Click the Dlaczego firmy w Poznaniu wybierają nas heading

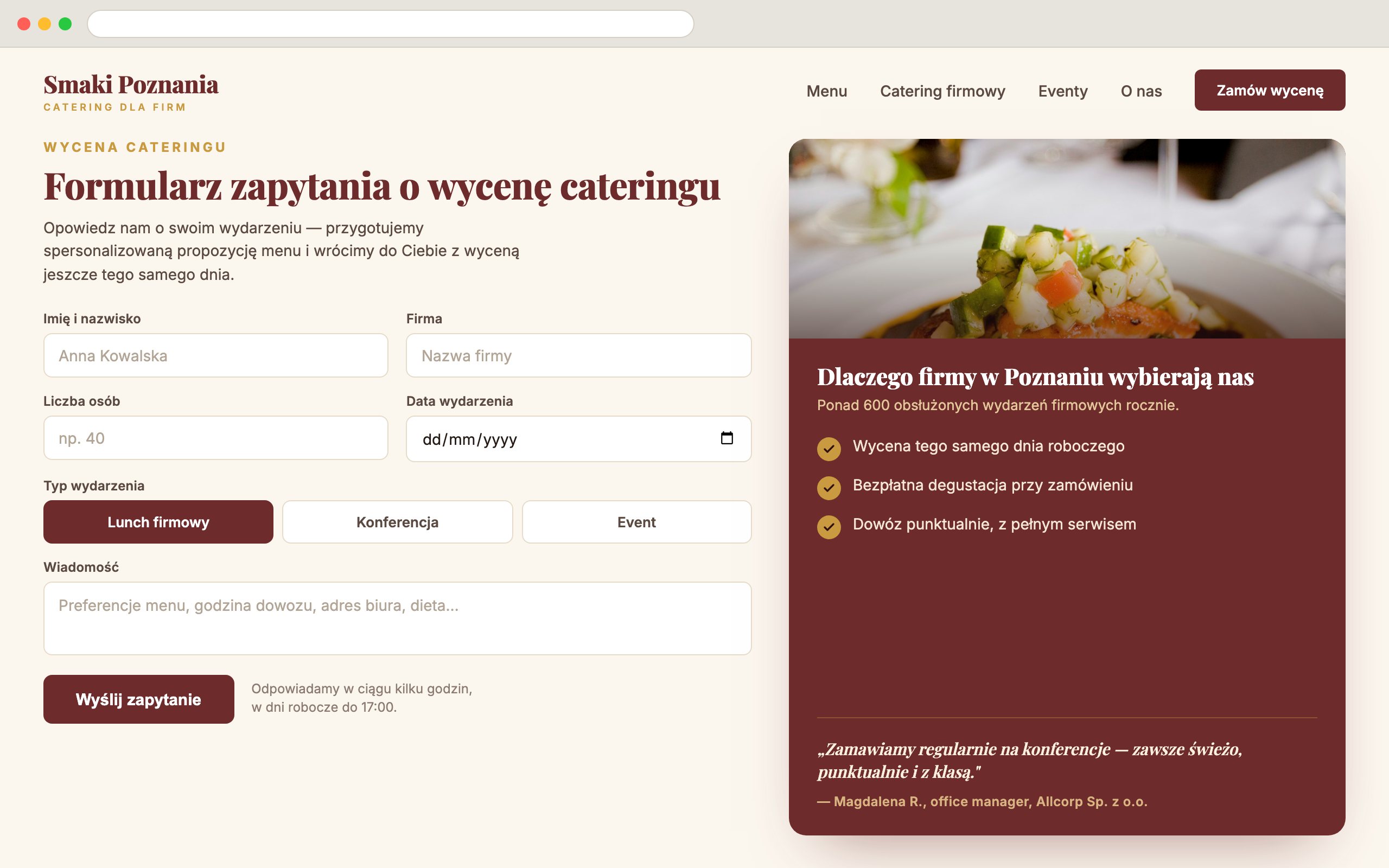tap(1035, 377)
